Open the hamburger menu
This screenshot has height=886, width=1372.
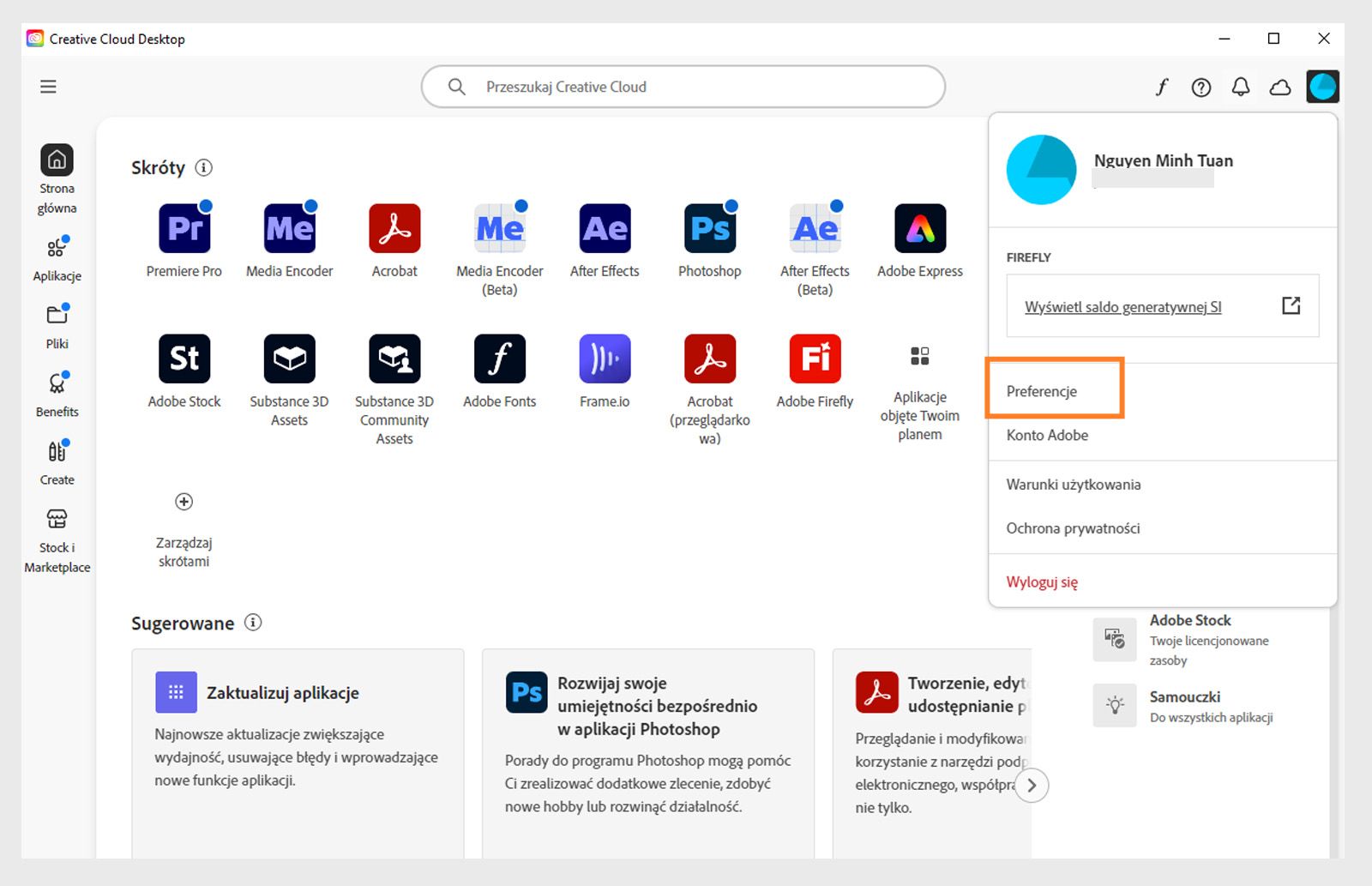click(49, 87)
